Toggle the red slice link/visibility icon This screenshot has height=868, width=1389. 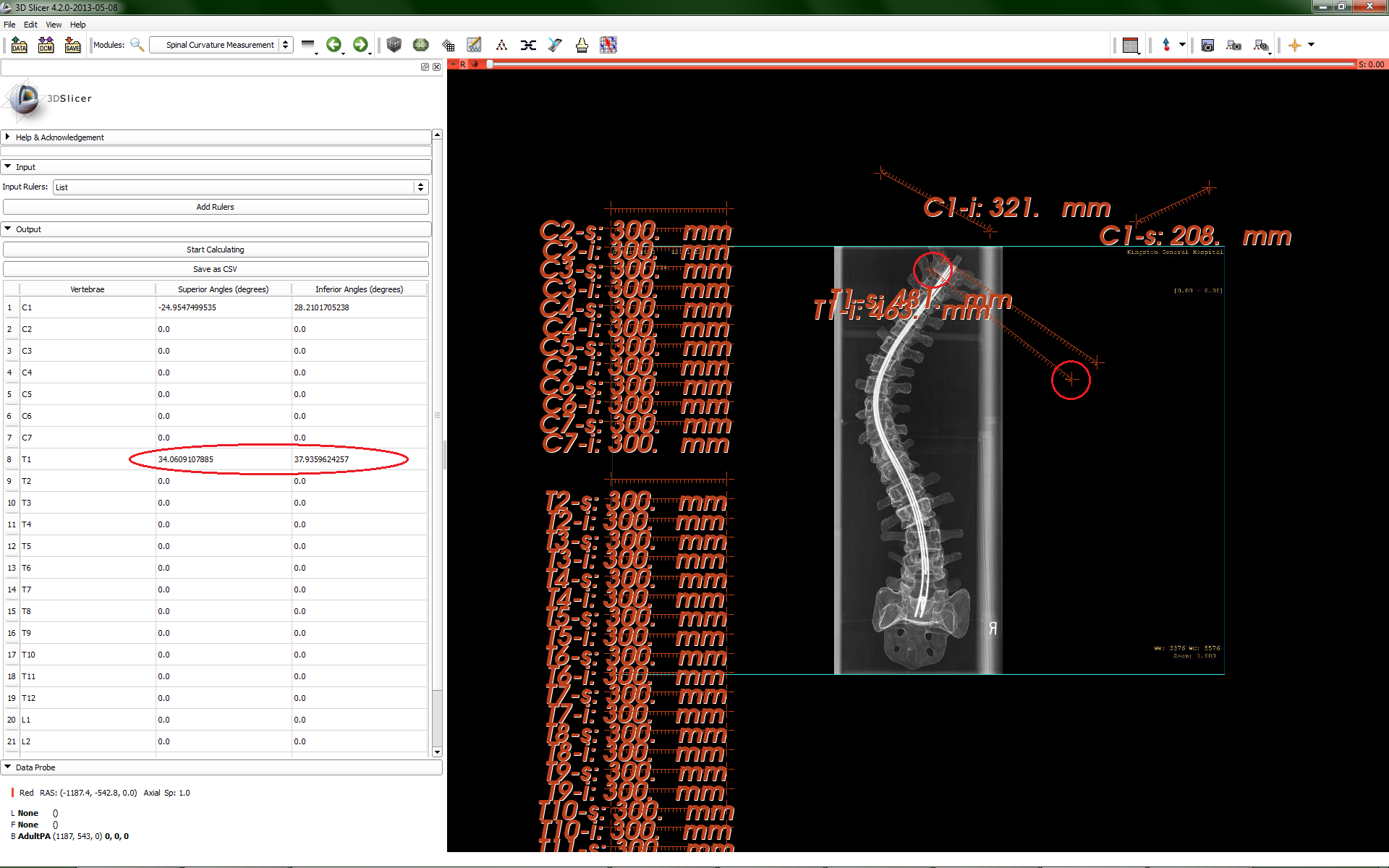[x=475, y=64]
